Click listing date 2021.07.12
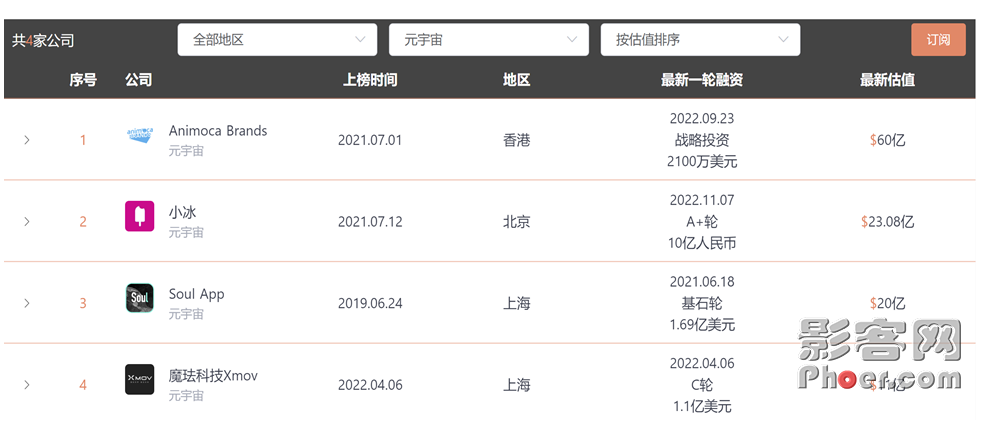Image resolution: width=1006 pixels, height=434 pixels. click(x=370, y=221)
